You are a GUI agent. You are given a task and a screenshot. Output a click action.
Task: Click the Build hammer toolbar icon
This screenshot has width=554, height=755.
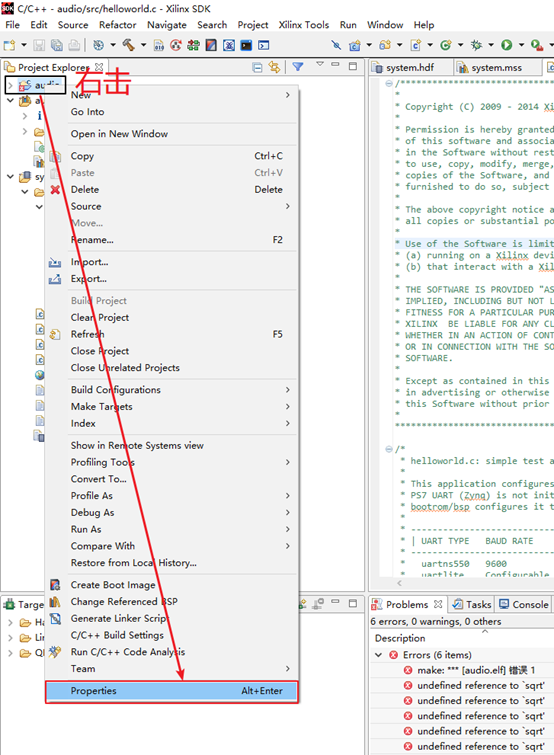[128, 45]
